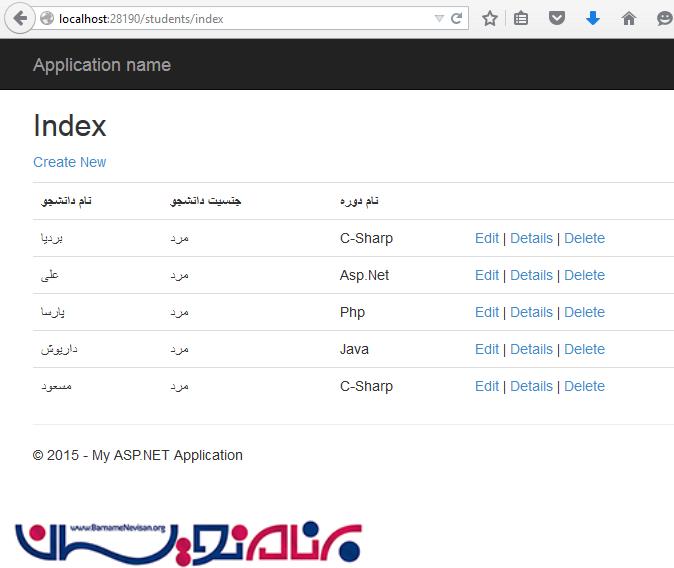
Task: Select the جنسیت دانشجو column header
Action: click(205, 201)
